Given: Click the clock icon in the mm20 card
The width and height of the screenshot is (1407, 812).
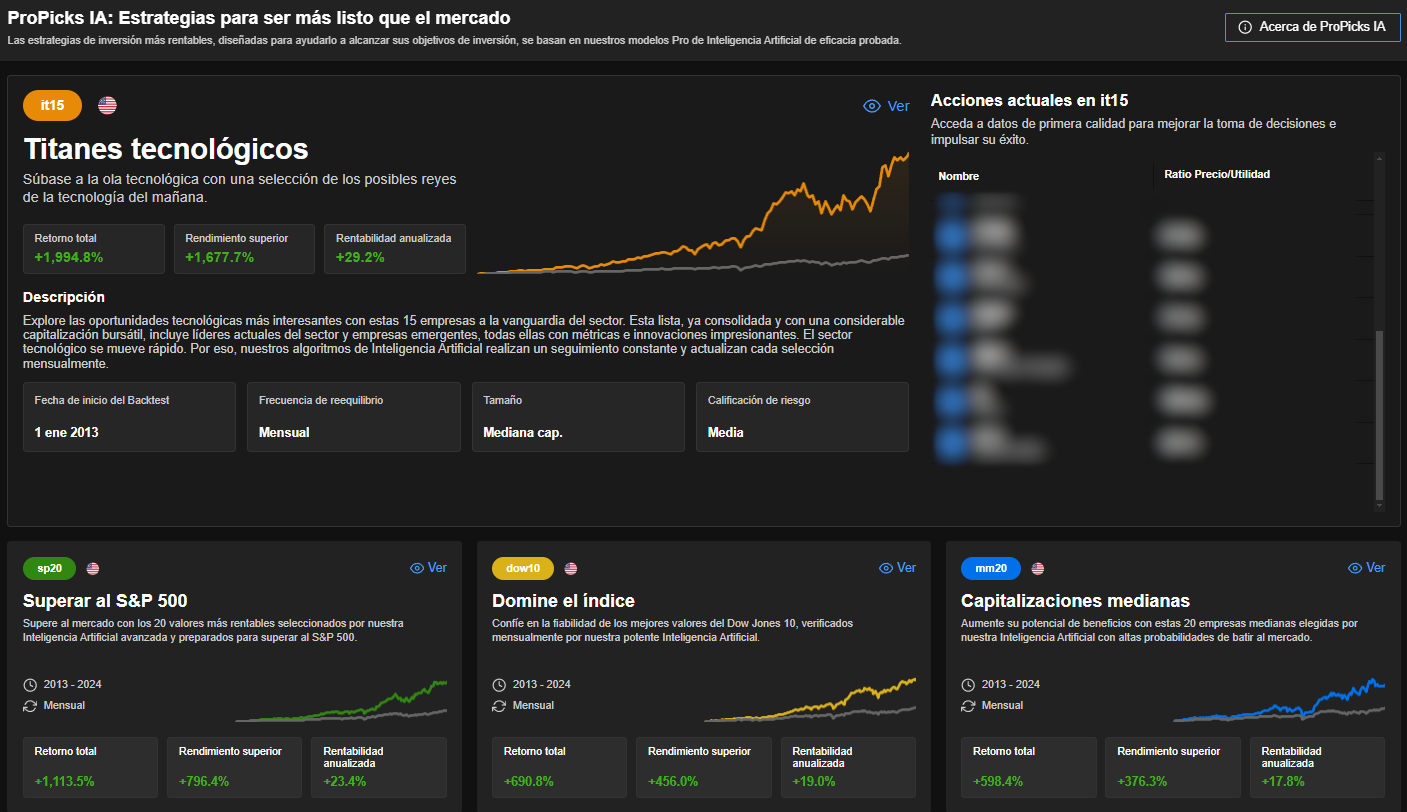Looking at the screenshot, I should coord(968,685).
